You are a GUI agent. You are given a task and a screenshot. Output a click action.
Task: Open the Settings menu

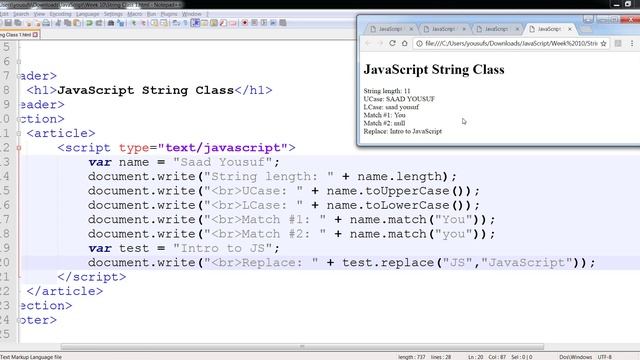113,14
